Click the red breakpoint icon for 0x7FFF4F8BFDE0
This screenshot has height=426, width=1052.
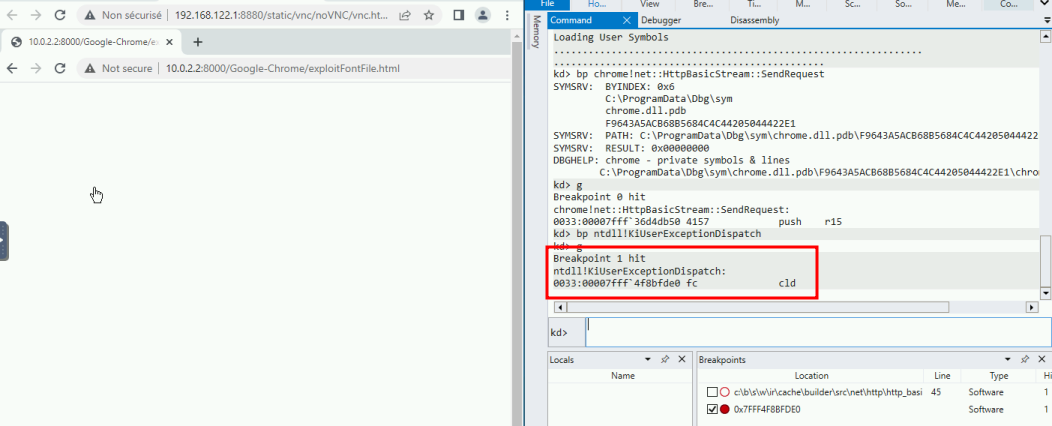click(724, 409)
